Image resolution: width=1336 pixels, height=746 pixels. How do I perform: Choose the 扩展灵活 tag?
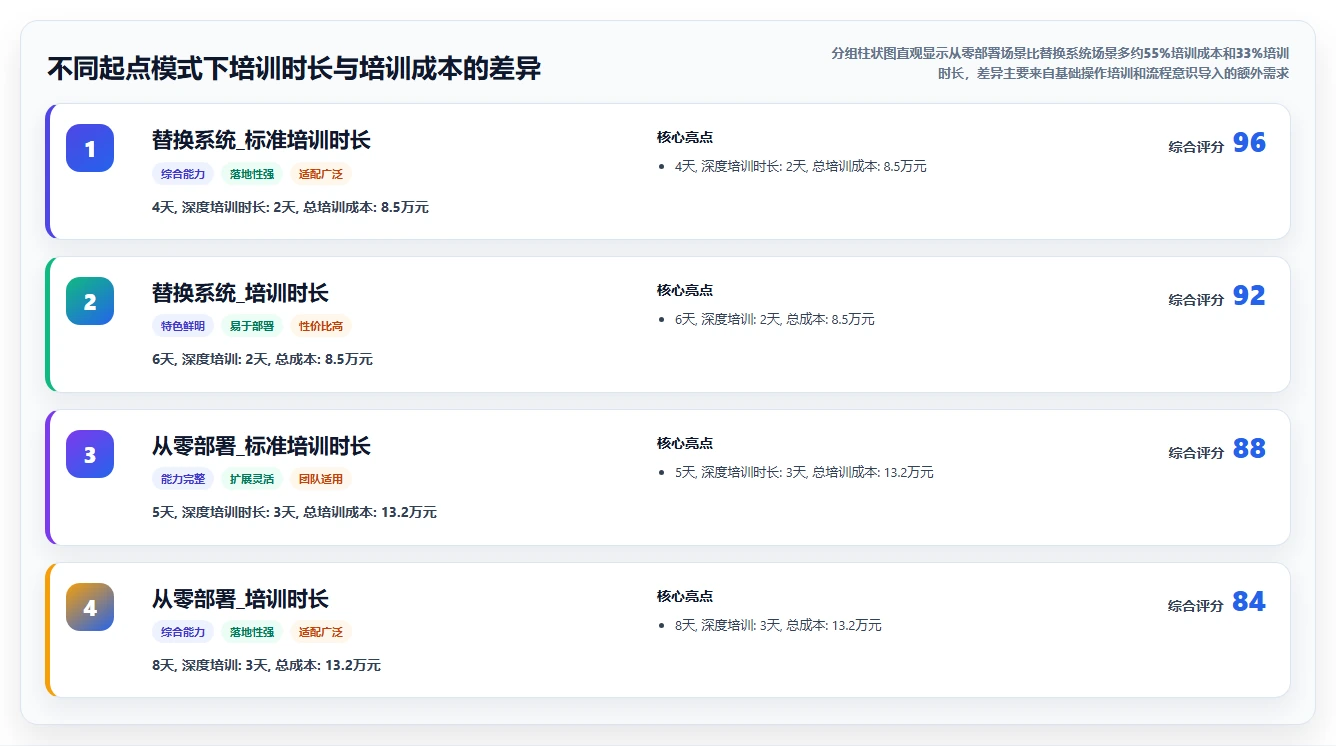click(x=252, y=480)
